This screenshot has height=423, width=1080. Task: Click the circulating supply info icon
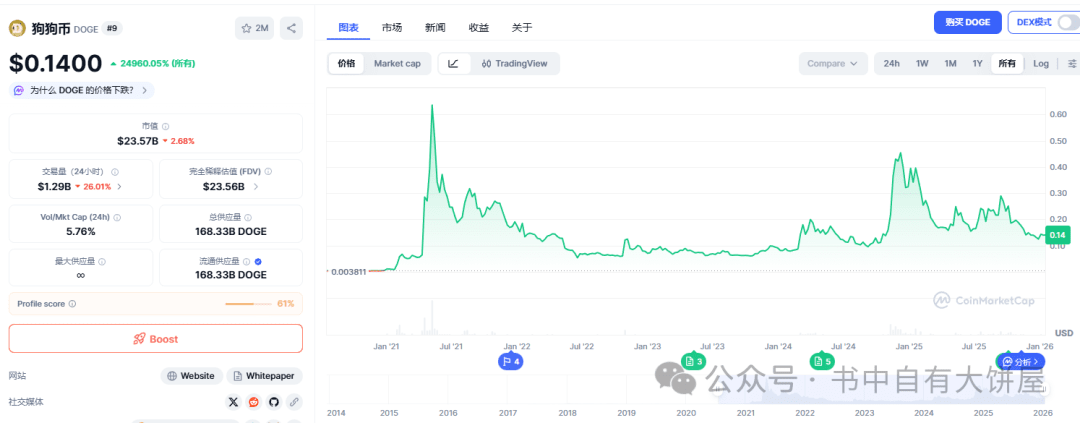[246, 262]
